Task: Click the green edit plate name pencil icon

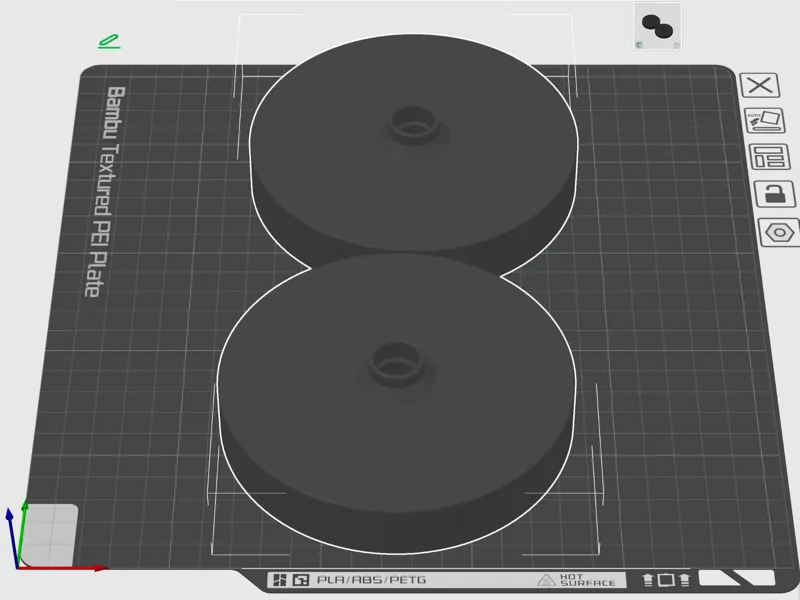Action: coord(109,42)
